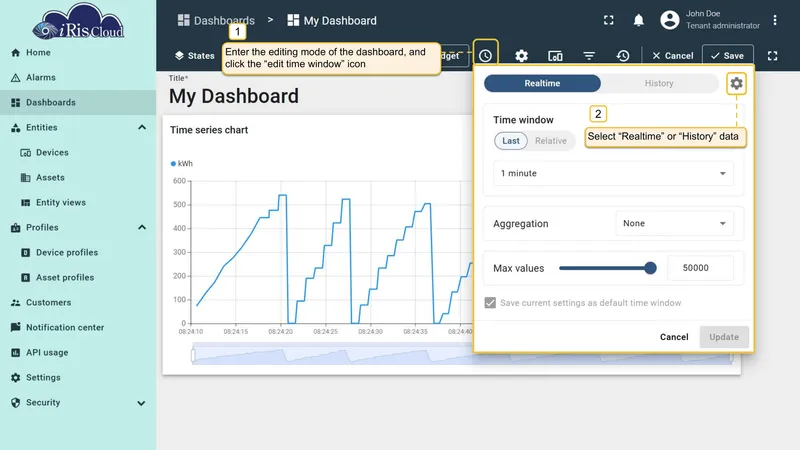
Task: Click the Assets sidebar icon
Action: (26, 178)
